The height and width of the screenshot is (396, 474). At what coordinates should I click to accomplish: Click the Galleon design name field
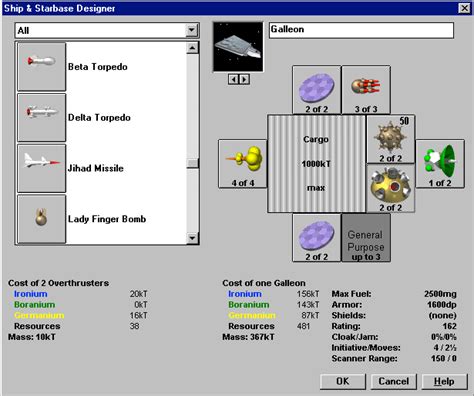tap(361, 30)
